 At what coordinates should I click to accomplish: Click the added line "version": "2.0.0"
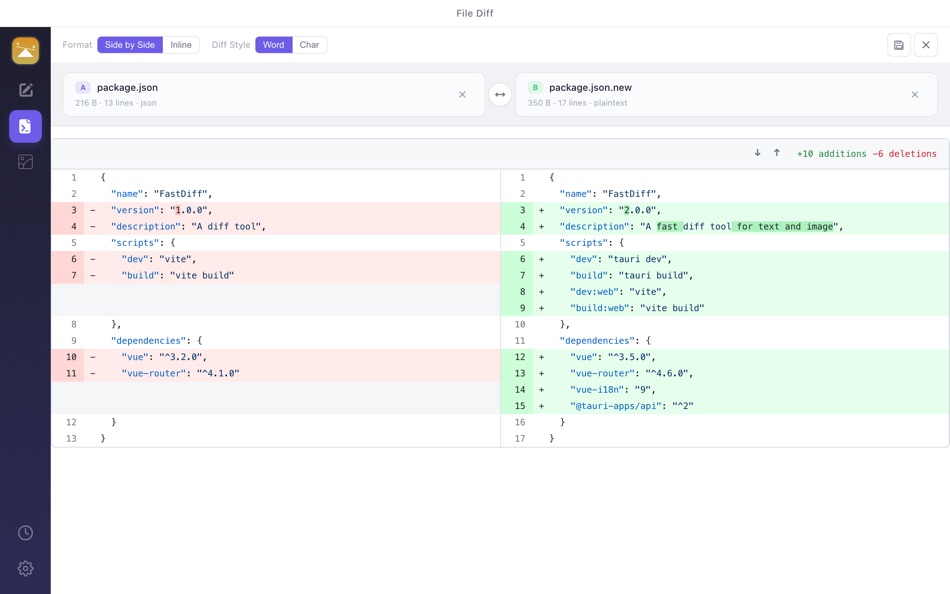(x=725, y=210)
